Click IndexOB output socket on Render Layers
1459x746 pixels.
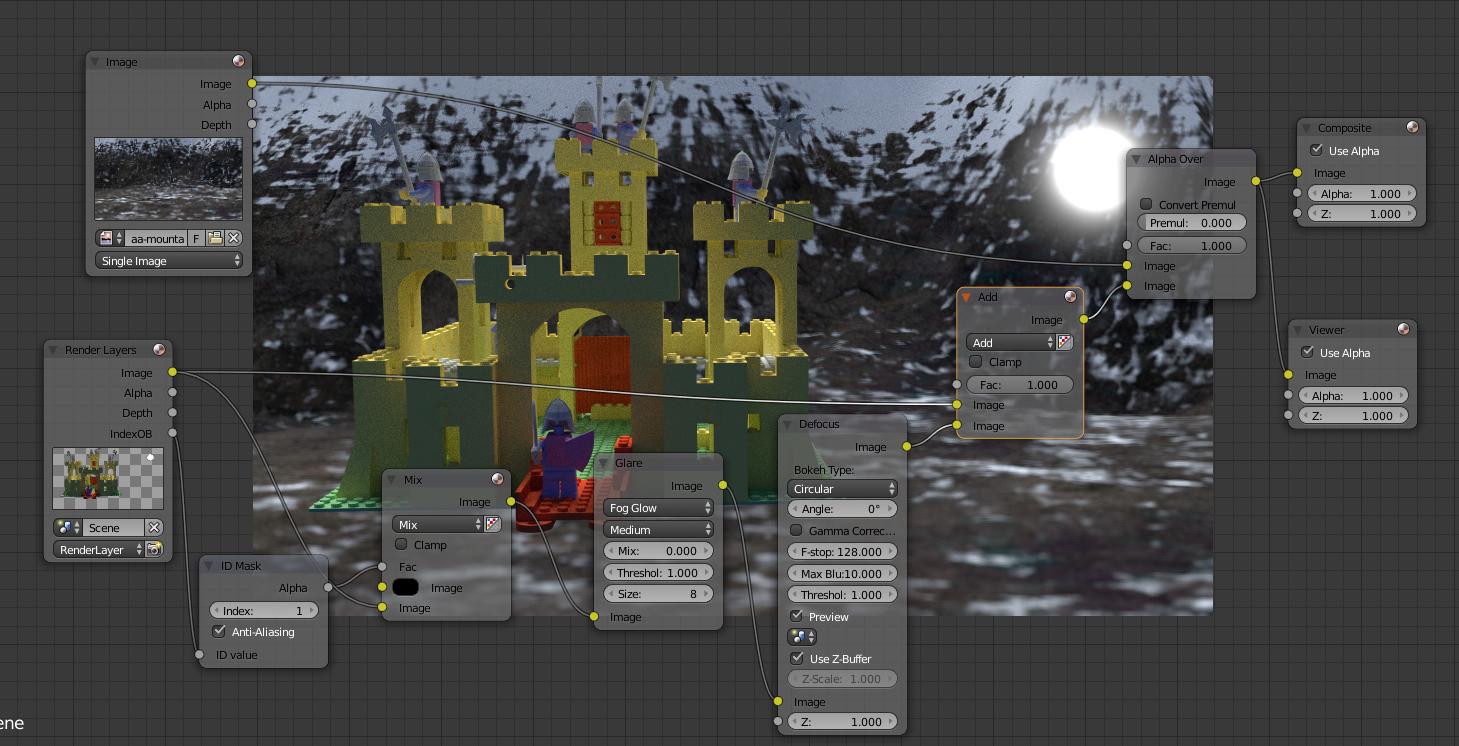pyautogui.click(x=173, y=433)
